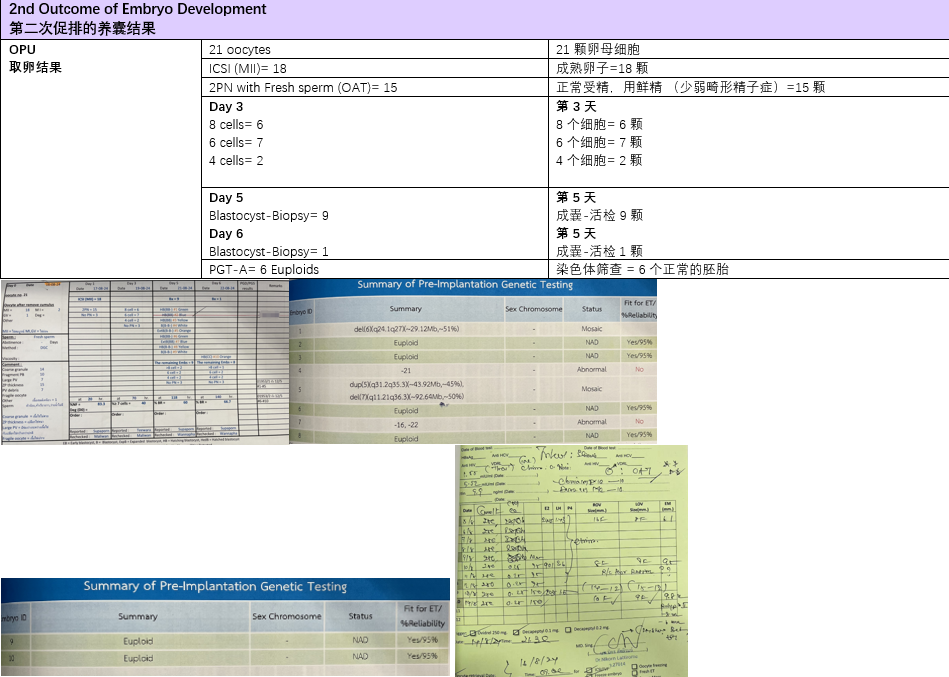Viewport: 949px width, 677px height.
Task: Click the 'dup(5)(q31.2q35.3)' mosaic result line
Action: coord(406,384)
